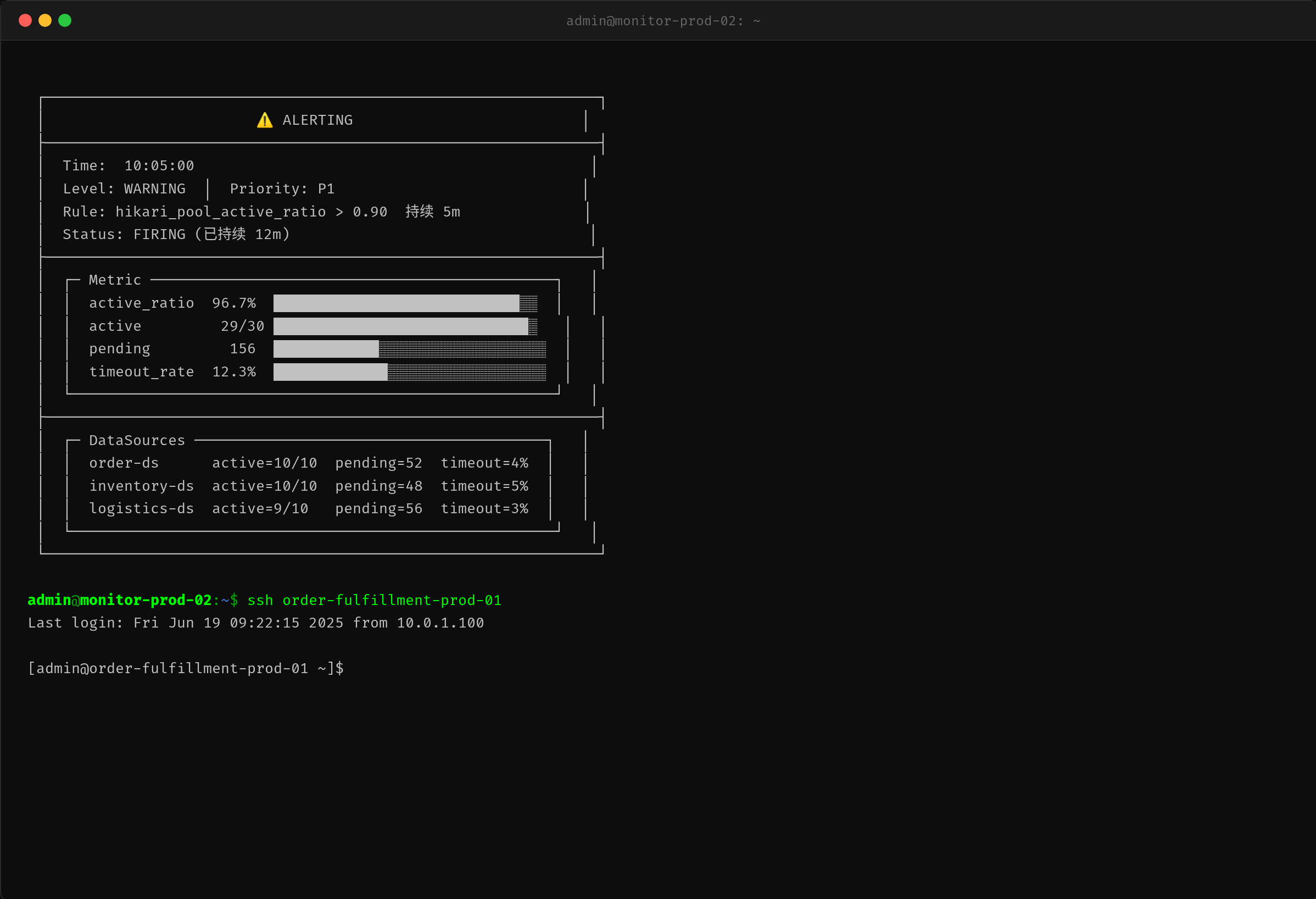Click the timeout_rate 12.3% value
The image size is (1316, 899).
point(234,371)
